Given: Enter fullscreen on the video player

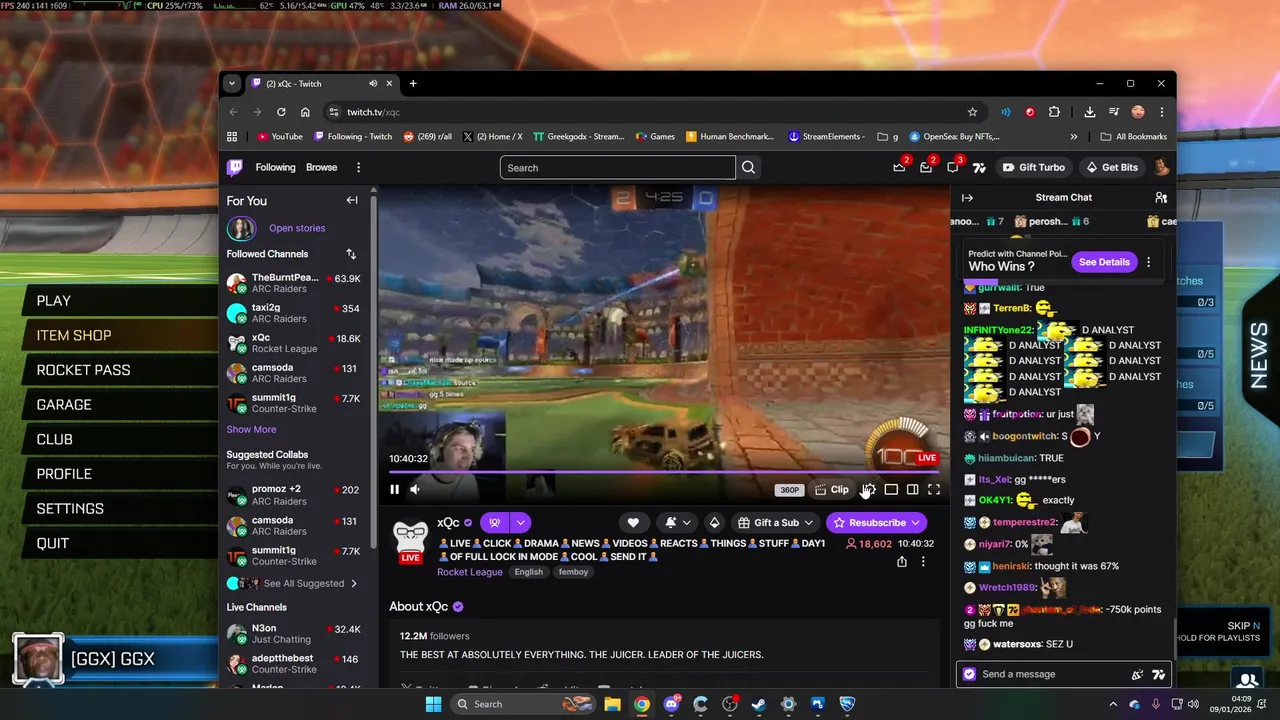Looking at the screenshot, I should 933,489.
